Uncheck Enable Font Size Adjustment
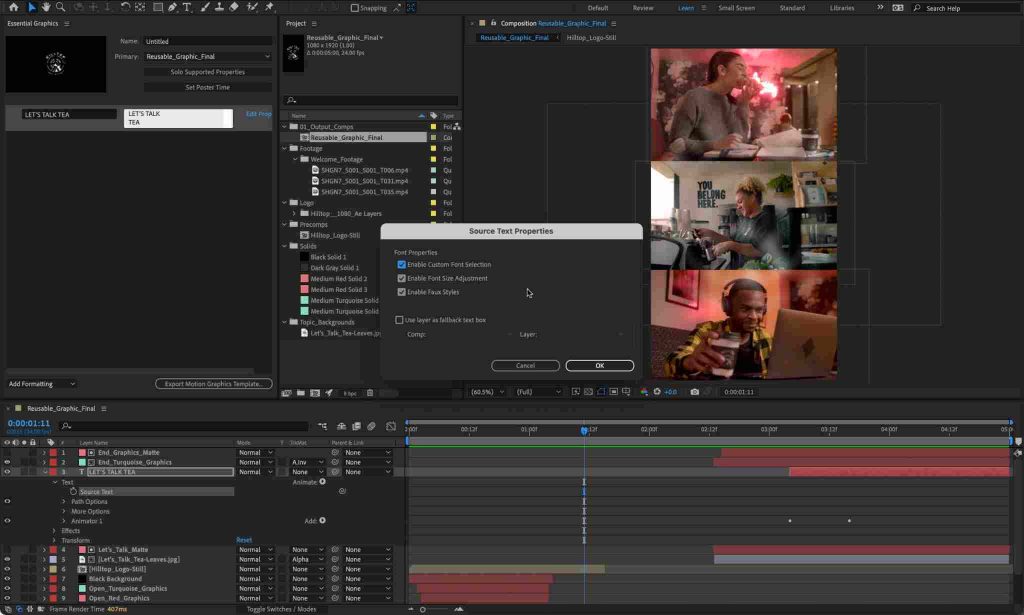 click(x=401, y=278)
